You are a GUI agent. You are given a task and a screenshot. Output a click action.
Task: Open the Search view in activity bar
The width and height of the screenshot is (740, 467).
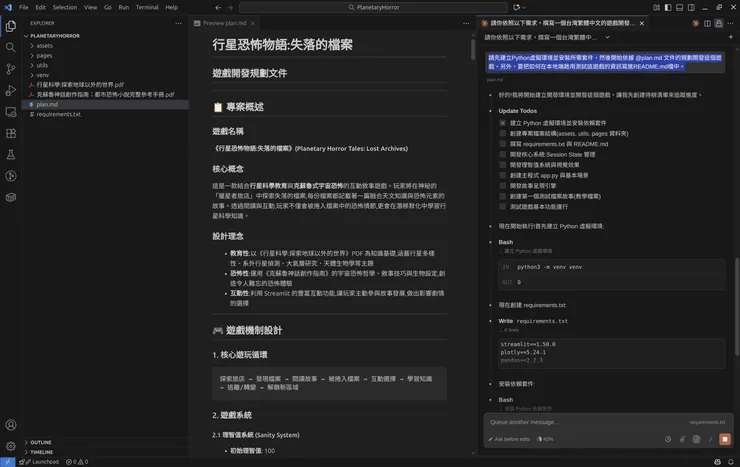click(10, 47)
